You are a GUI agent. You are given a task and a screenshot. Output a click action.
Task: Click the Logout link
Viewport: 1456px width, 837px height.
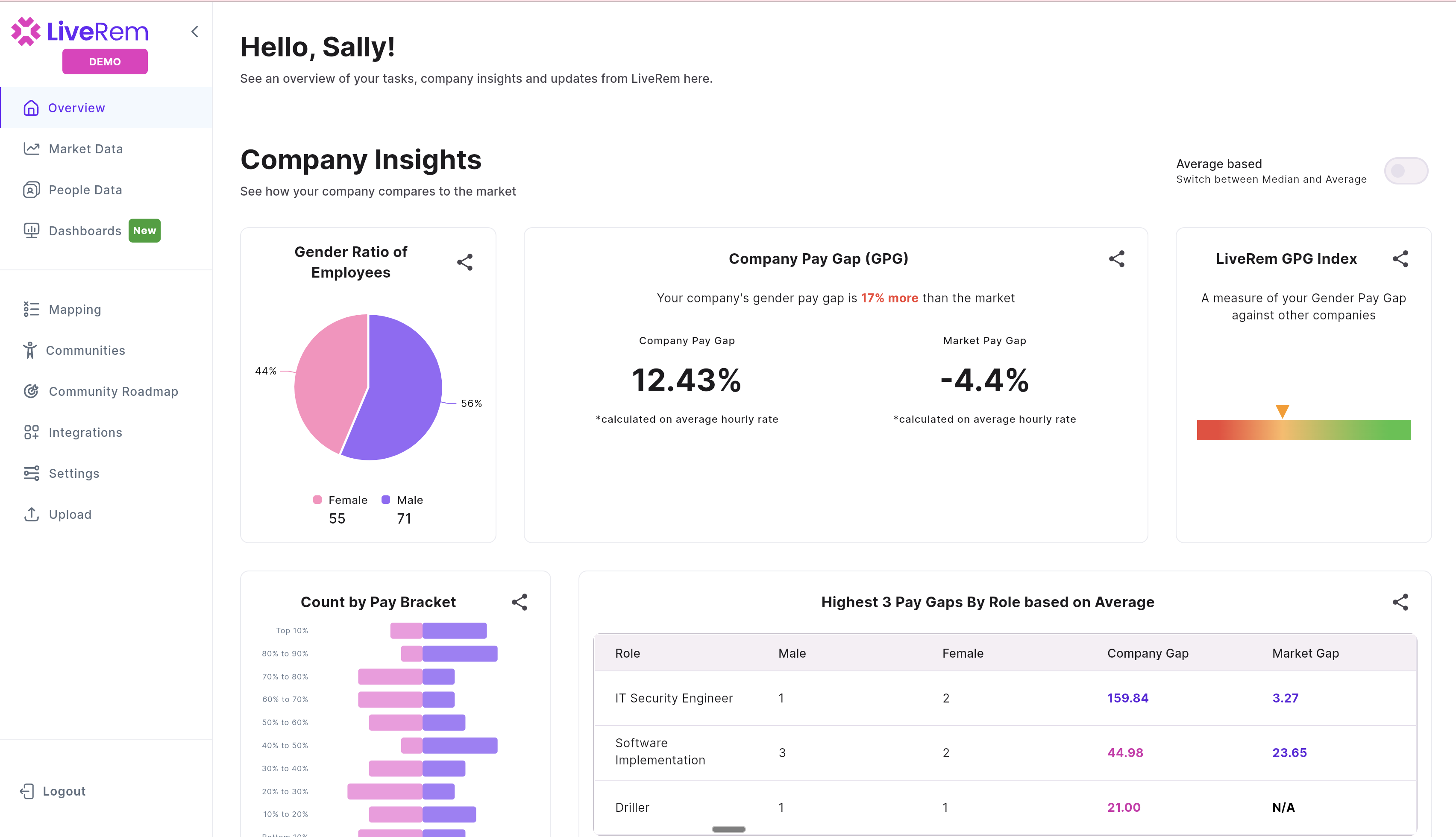[63, 791]
